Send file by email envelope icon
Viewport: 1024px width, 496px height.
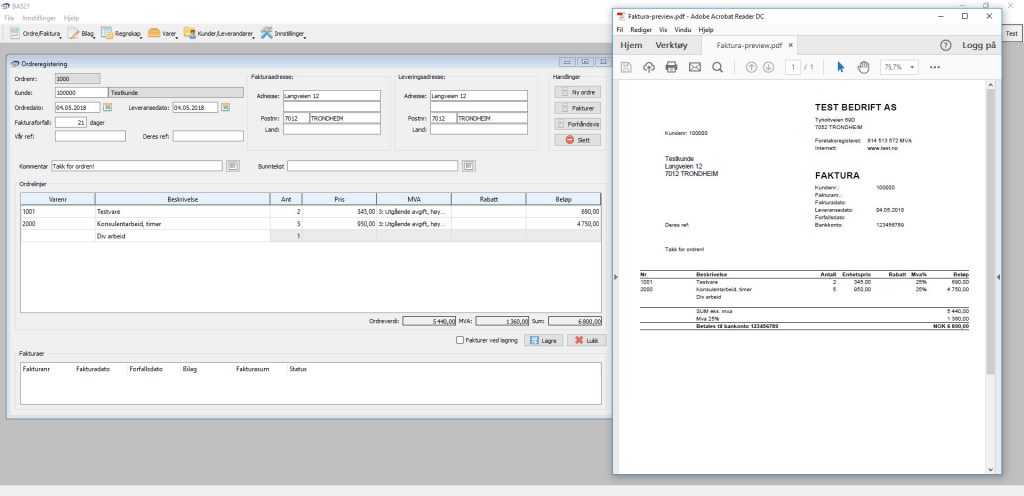694,67
